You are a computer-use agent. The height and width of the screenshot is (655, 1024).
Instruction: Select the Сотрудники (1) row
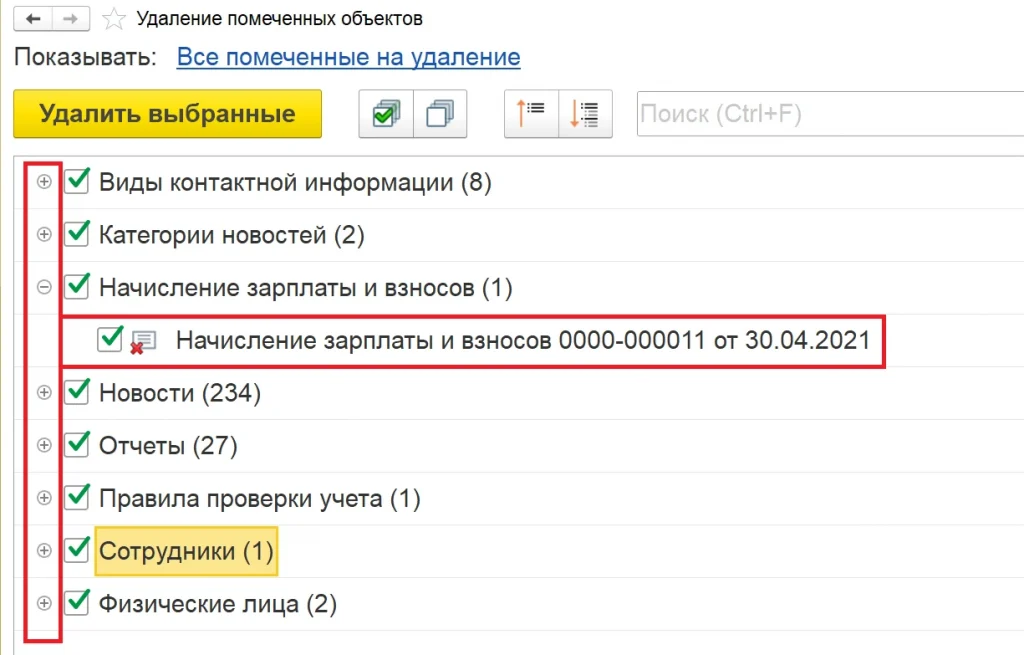coord(186,551)
